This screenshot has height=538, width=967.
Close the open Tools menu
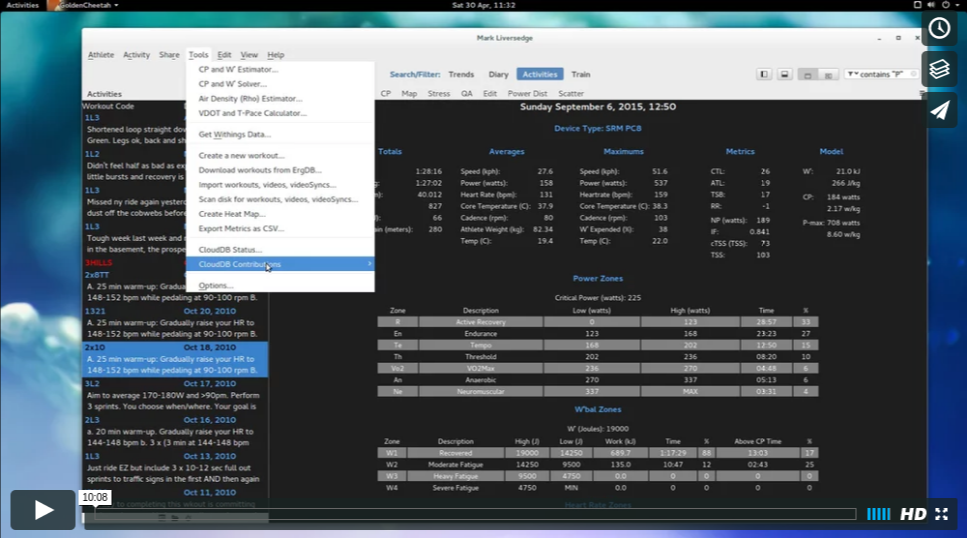click(x=198, y=55)
